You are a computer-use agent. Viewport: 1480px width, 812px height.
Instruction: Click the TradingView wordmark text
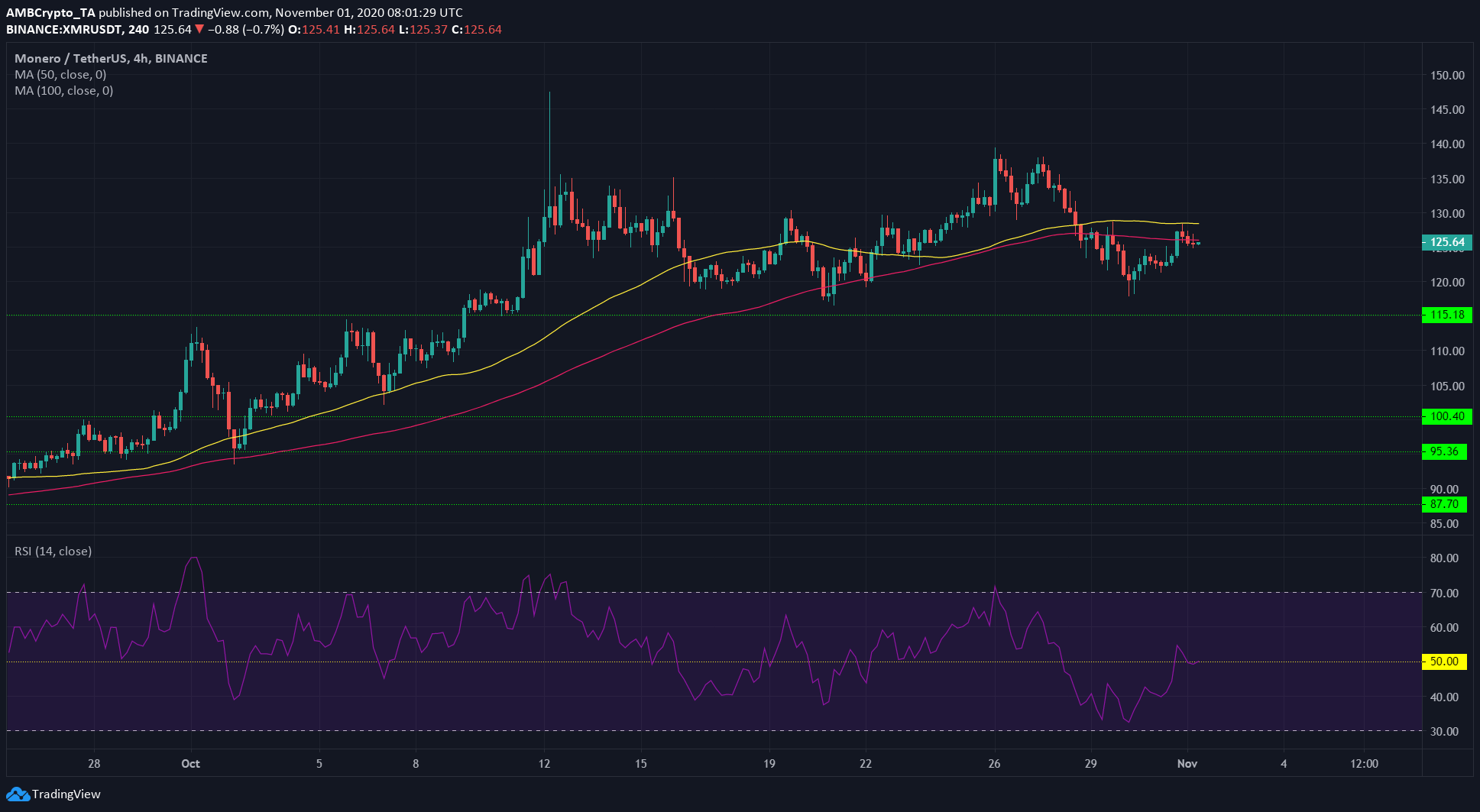66,794
